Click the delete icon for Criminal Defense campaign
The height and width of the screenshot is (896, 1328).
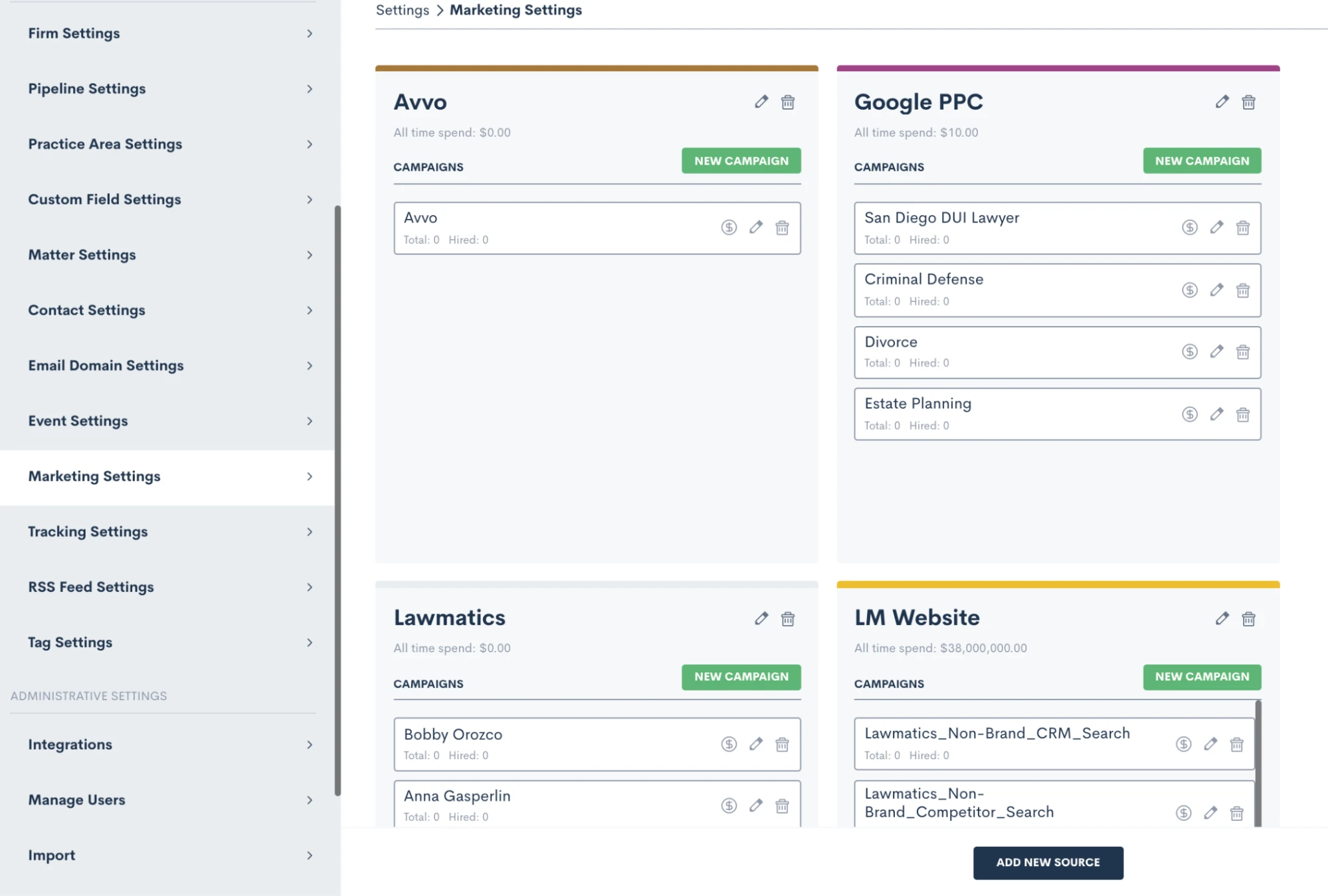(x=1243, y=289)
